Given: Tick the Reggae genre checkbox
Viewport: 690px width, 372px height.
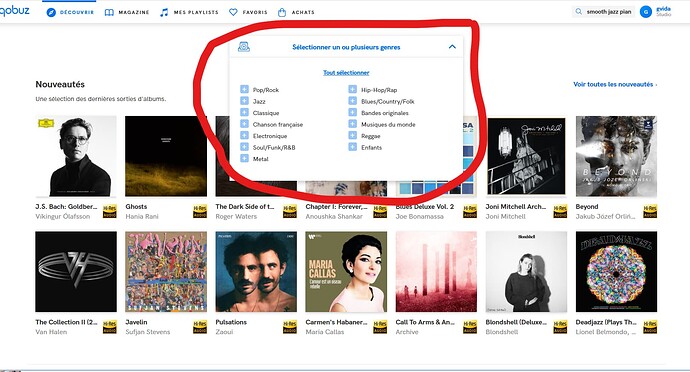Looking at the screenshot, I should (x=352, y=136).
